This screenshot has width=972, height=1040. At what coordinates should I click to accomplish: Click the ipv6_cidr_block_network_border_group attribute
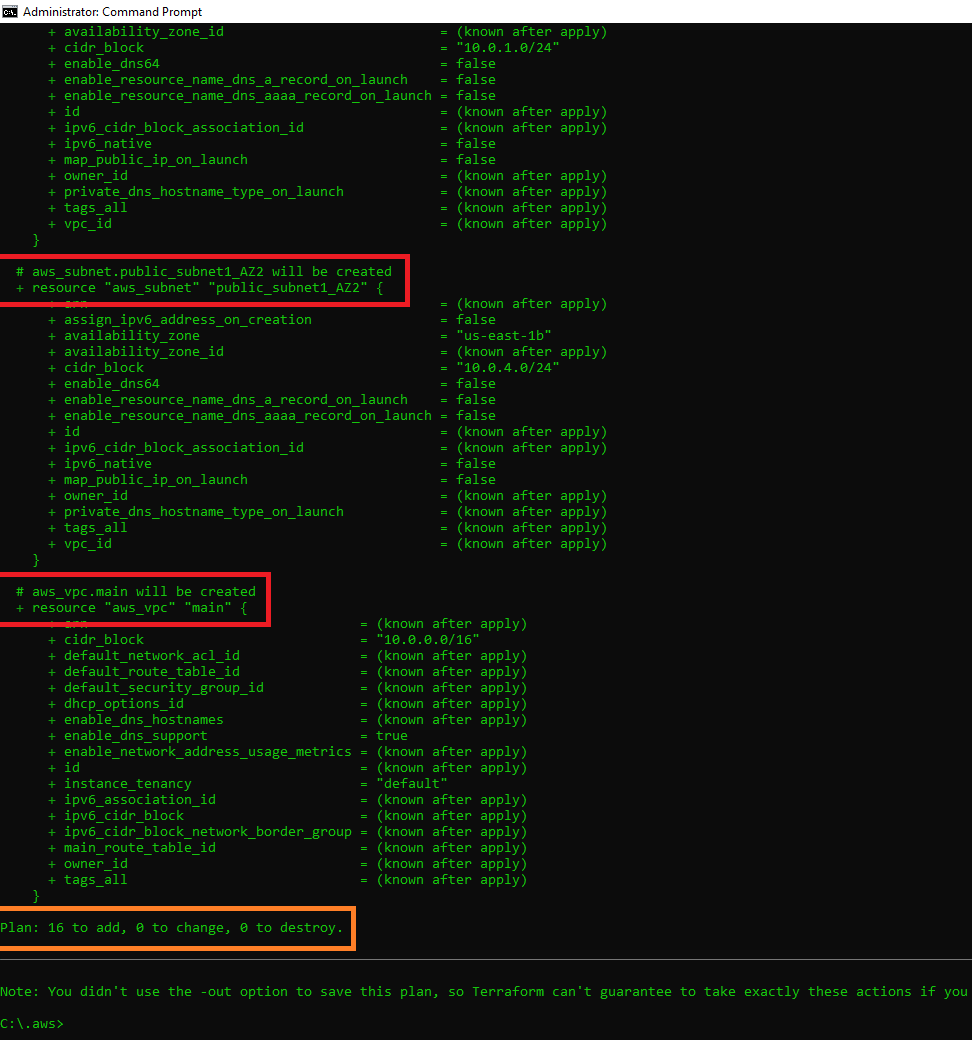tap(208, 832)
